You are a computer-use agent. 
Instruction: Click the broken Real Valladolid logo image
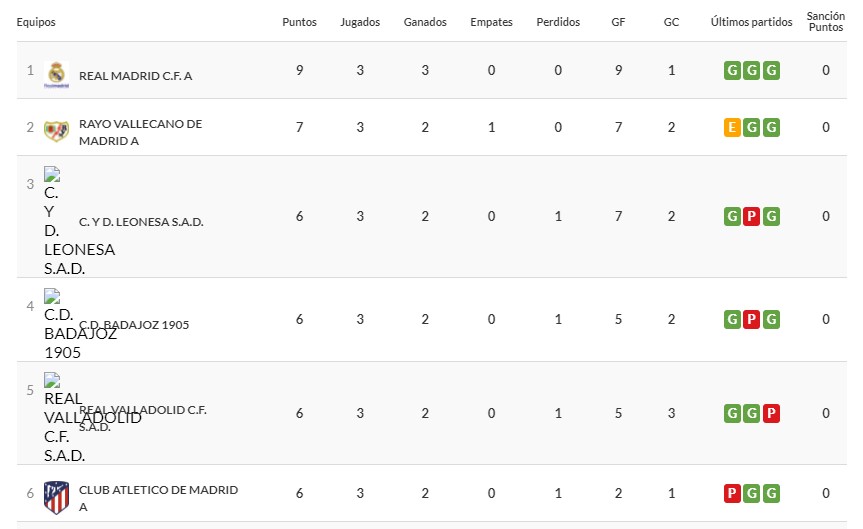tap(52, 380)
